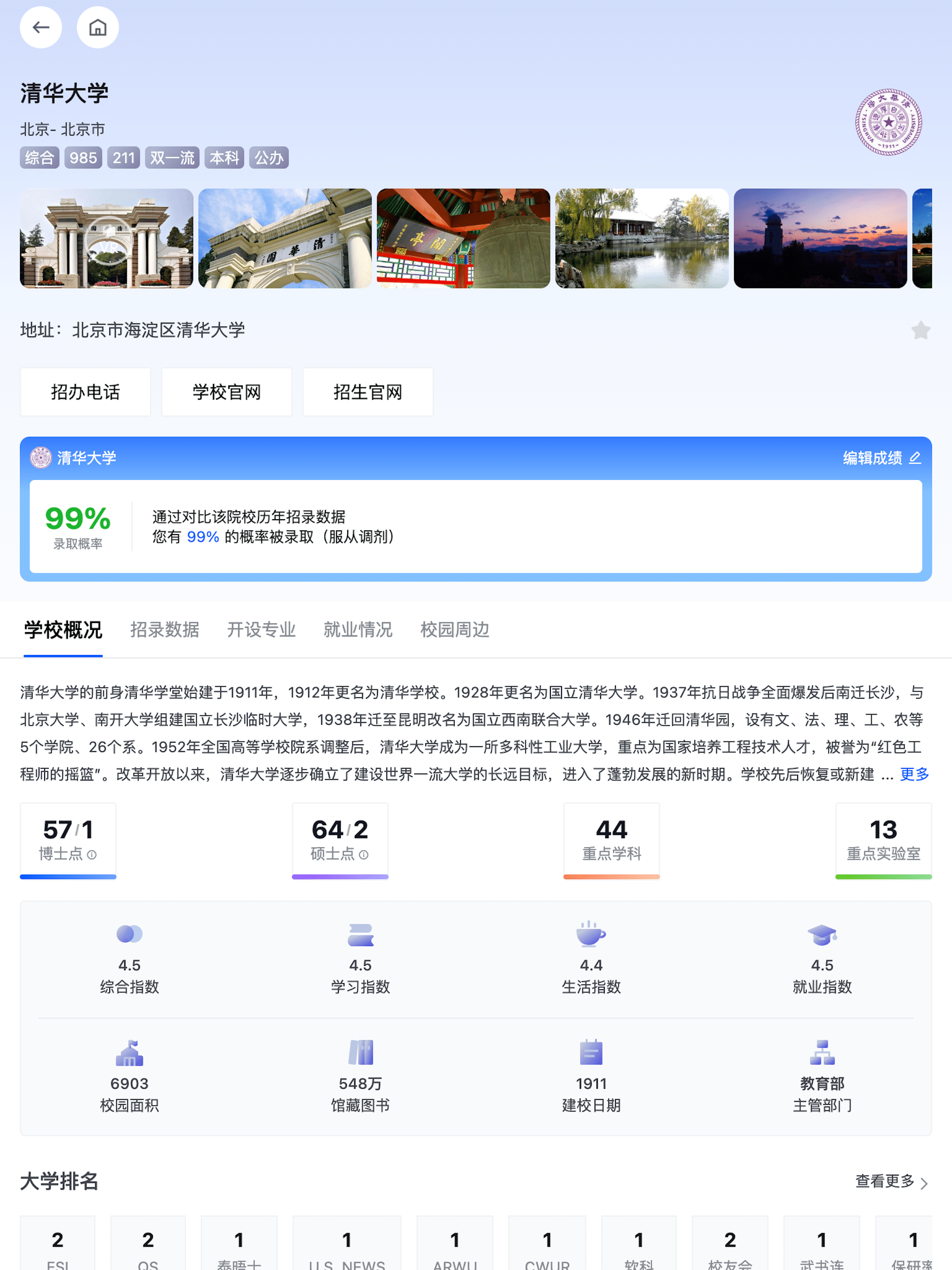Switch to 开设专业 tab

click(261, 630)
